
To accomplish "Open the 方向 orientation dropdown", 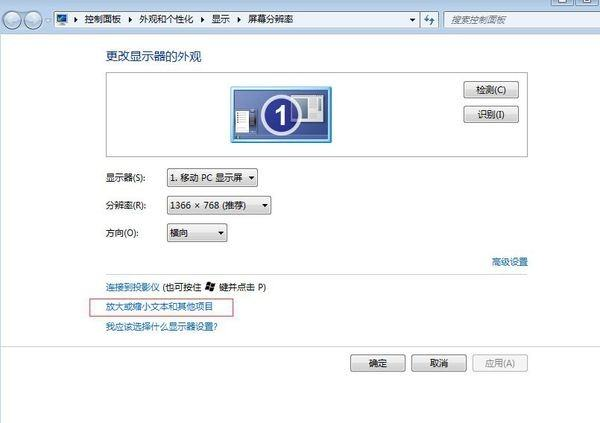I will tap(197, 233).
